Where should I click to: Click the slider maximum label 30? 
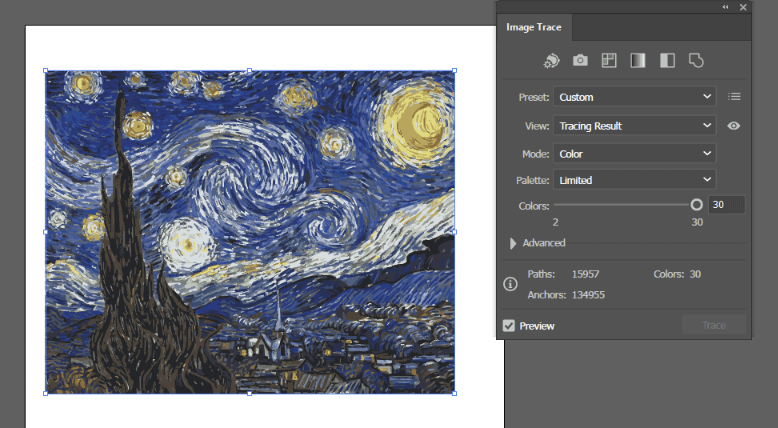pos(697,222)
